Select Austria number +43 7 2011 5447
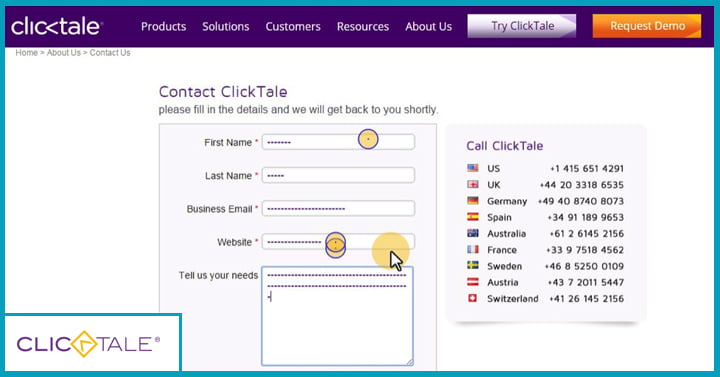This screenshot has width=720, height=377. click(585, 282)
